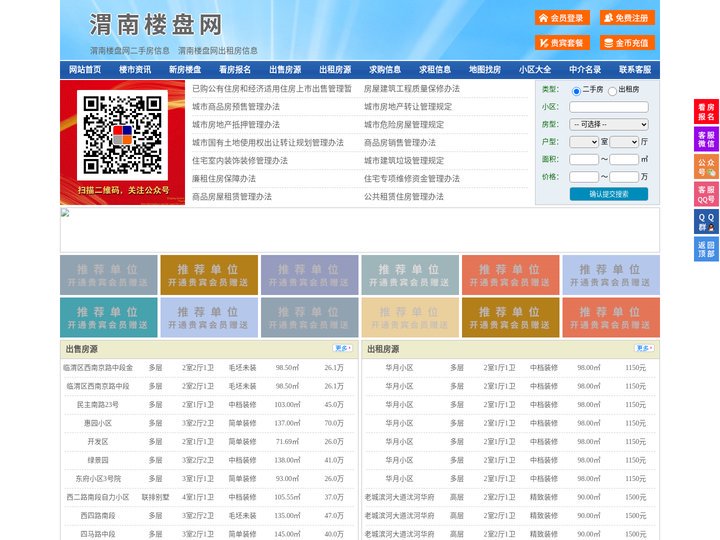Click the beige 推荐单位 tile in second row

410,317
